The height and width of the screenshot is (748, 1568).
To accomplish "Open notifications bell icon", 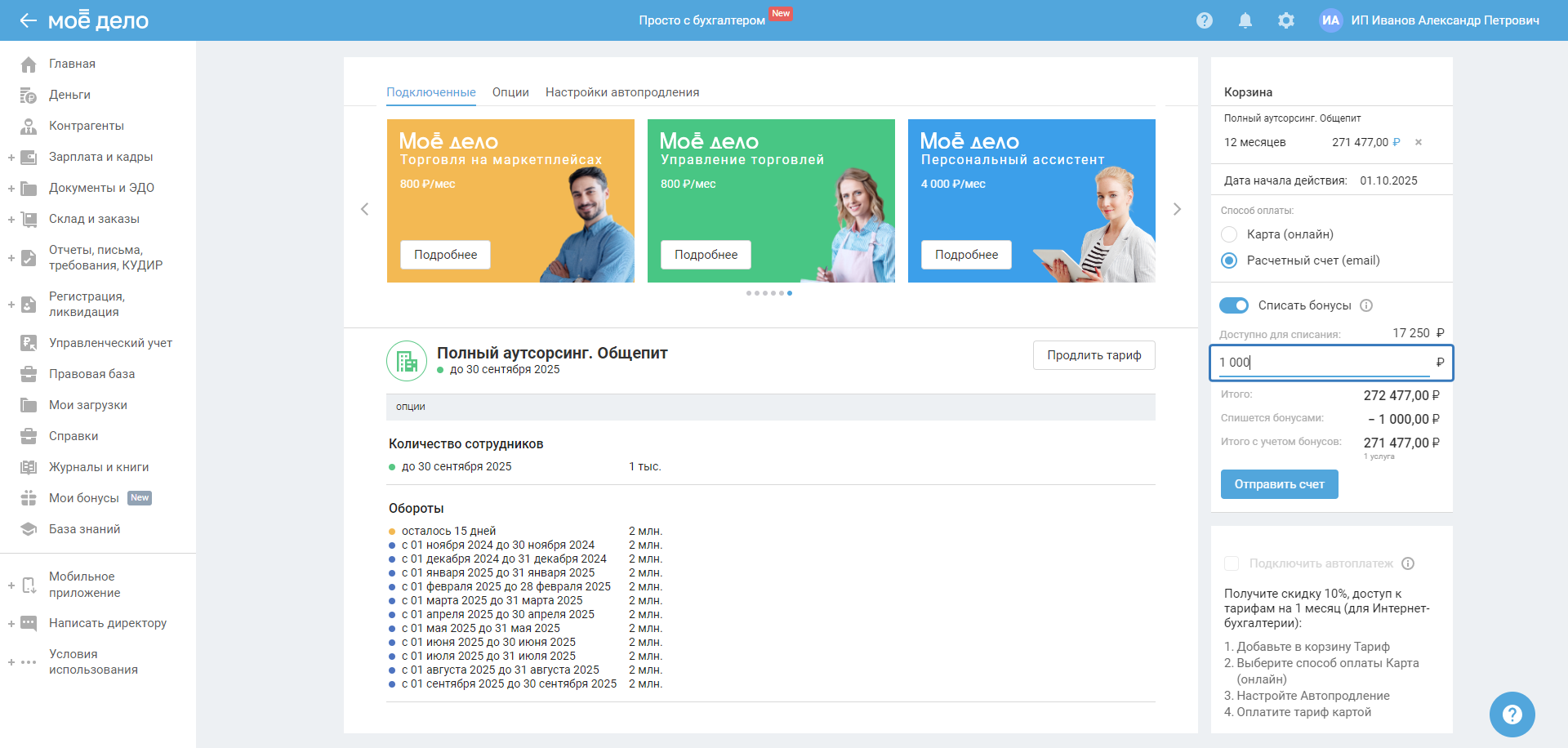I will coord(1245,20).
